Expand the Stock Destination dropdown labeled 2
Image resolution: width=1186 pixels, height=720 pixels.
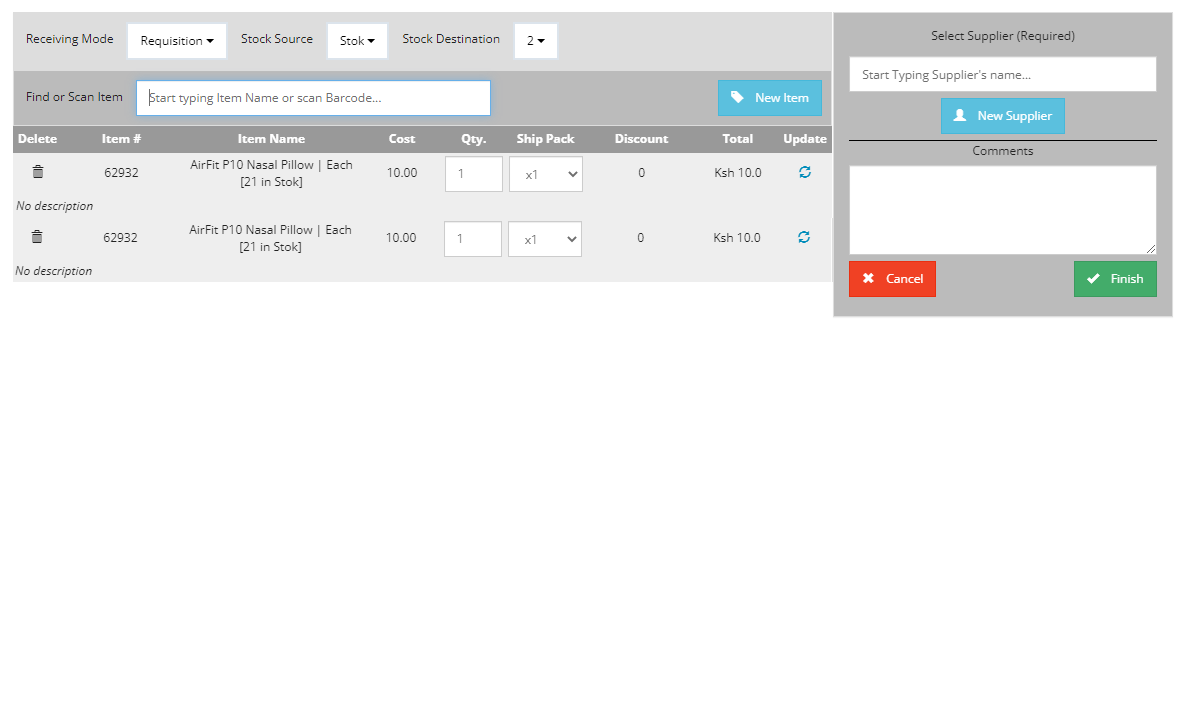pos(535,40)
